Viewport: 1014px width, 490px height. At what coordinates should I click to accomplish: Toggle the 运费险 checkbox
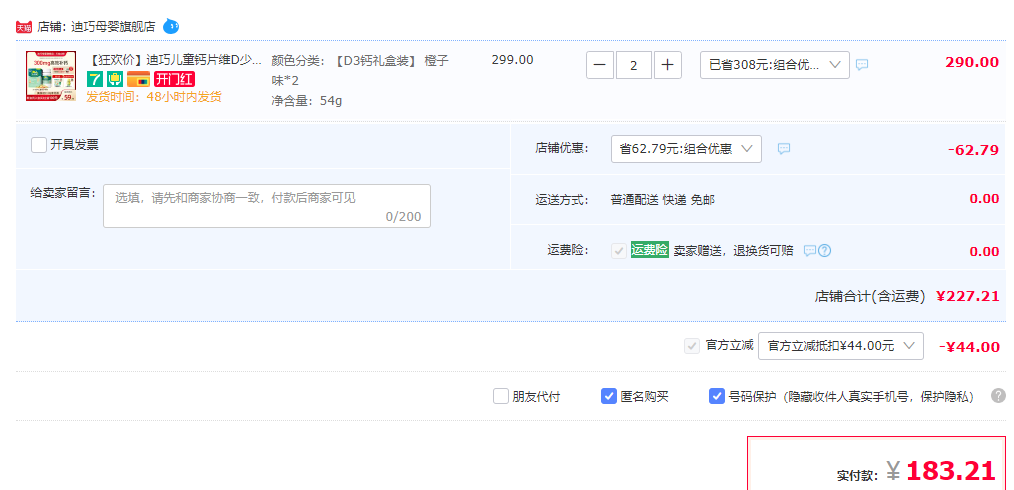click(619, 251)
